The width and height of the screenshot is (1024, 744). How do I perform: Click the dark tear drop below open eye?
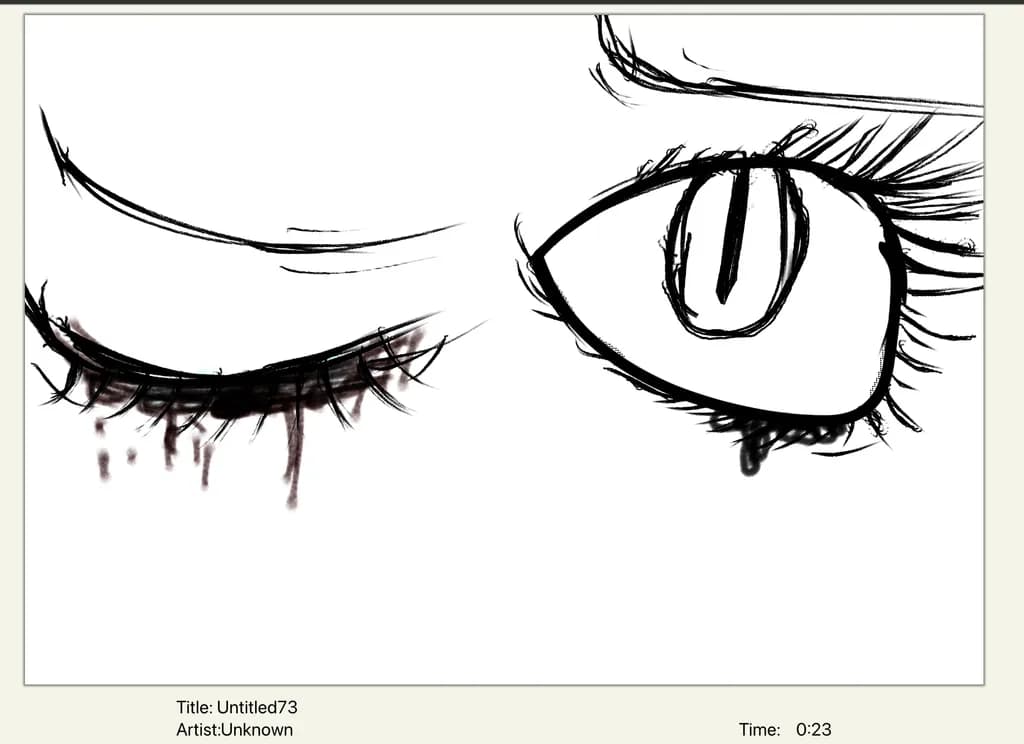pyautogui.click(x=750, y=457)
